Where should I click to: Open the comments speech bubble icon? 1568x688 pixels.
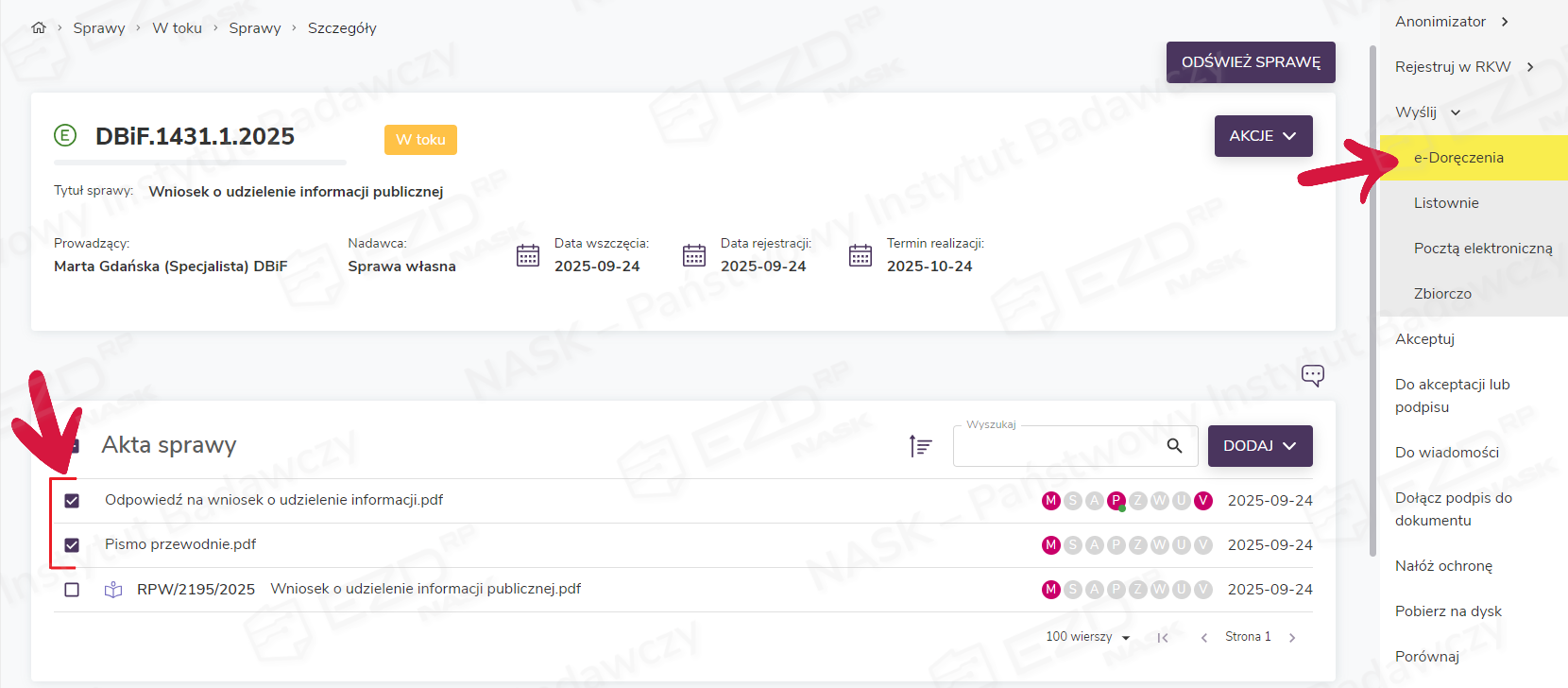[x=1312, y=375]
